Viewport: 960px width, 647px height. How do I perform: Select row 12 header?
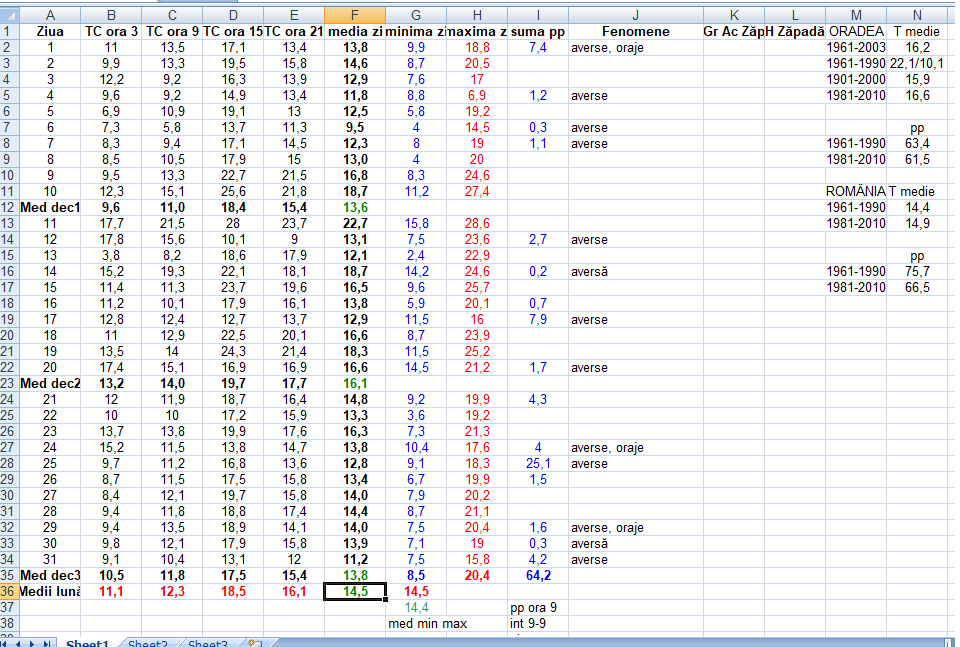click(8, 208)
